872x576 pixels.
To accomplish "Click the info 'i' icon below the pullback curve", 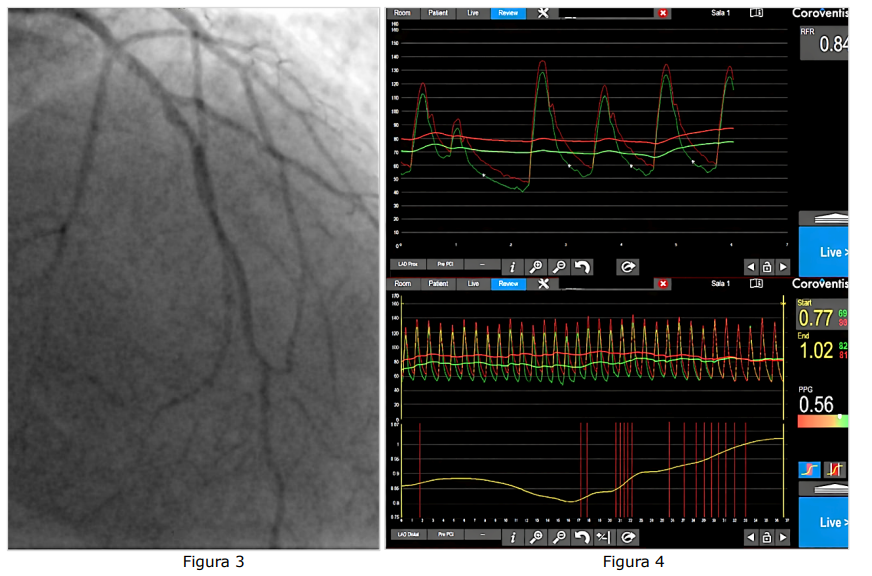I will 513,537.
